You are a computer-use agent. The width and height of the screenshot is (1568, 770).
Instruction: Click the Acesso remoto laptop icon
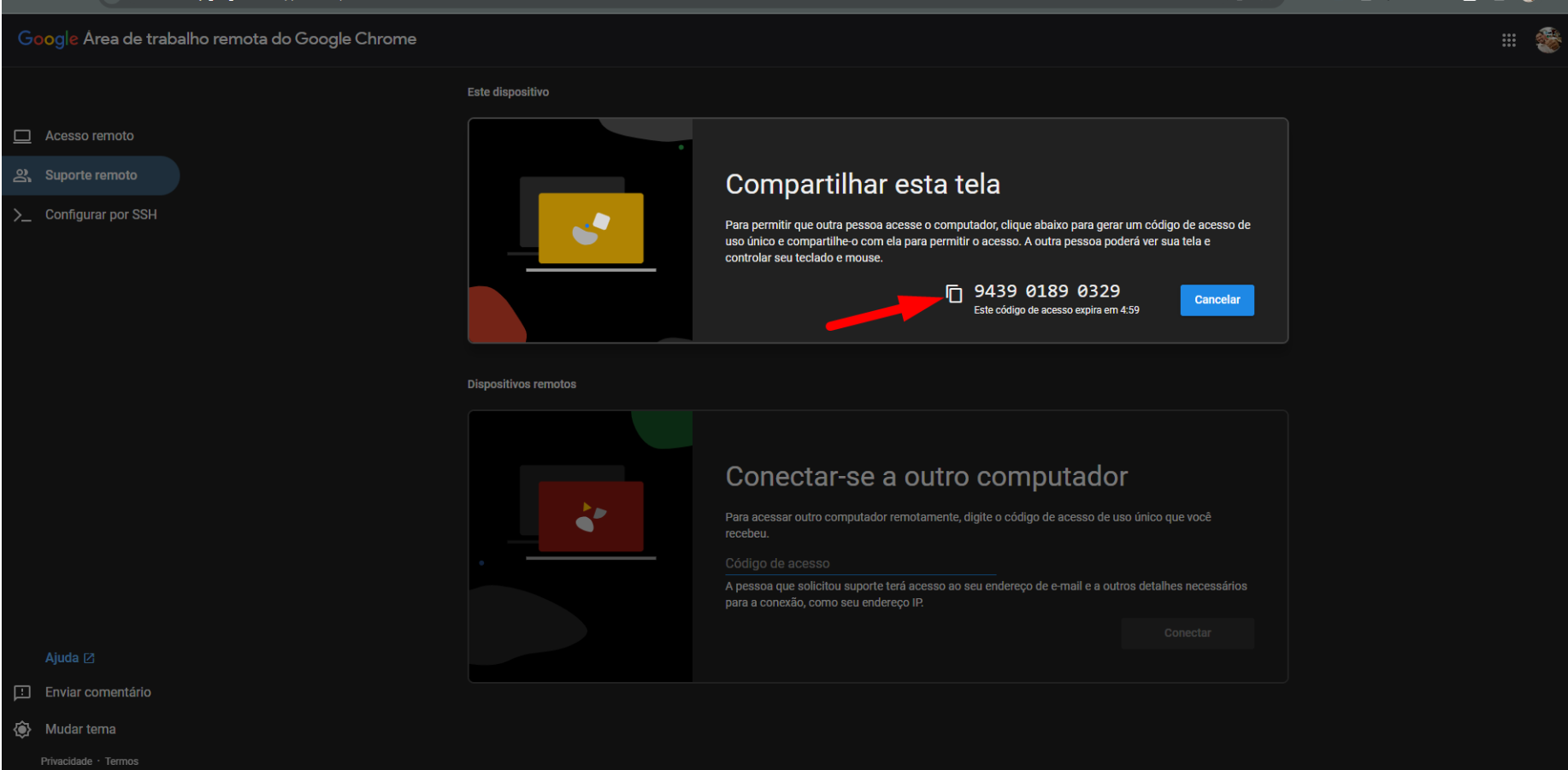click(x=22, y=136)
